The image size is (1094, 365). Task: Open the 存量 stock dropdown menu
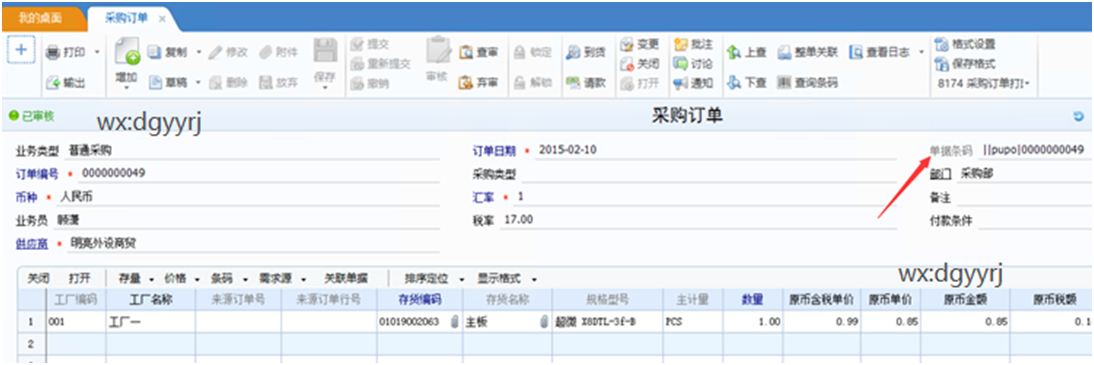(x=135, y=278)
